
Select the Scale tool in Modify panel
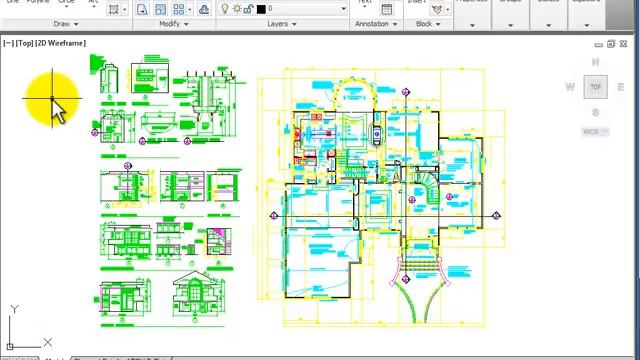click(161, 9)
